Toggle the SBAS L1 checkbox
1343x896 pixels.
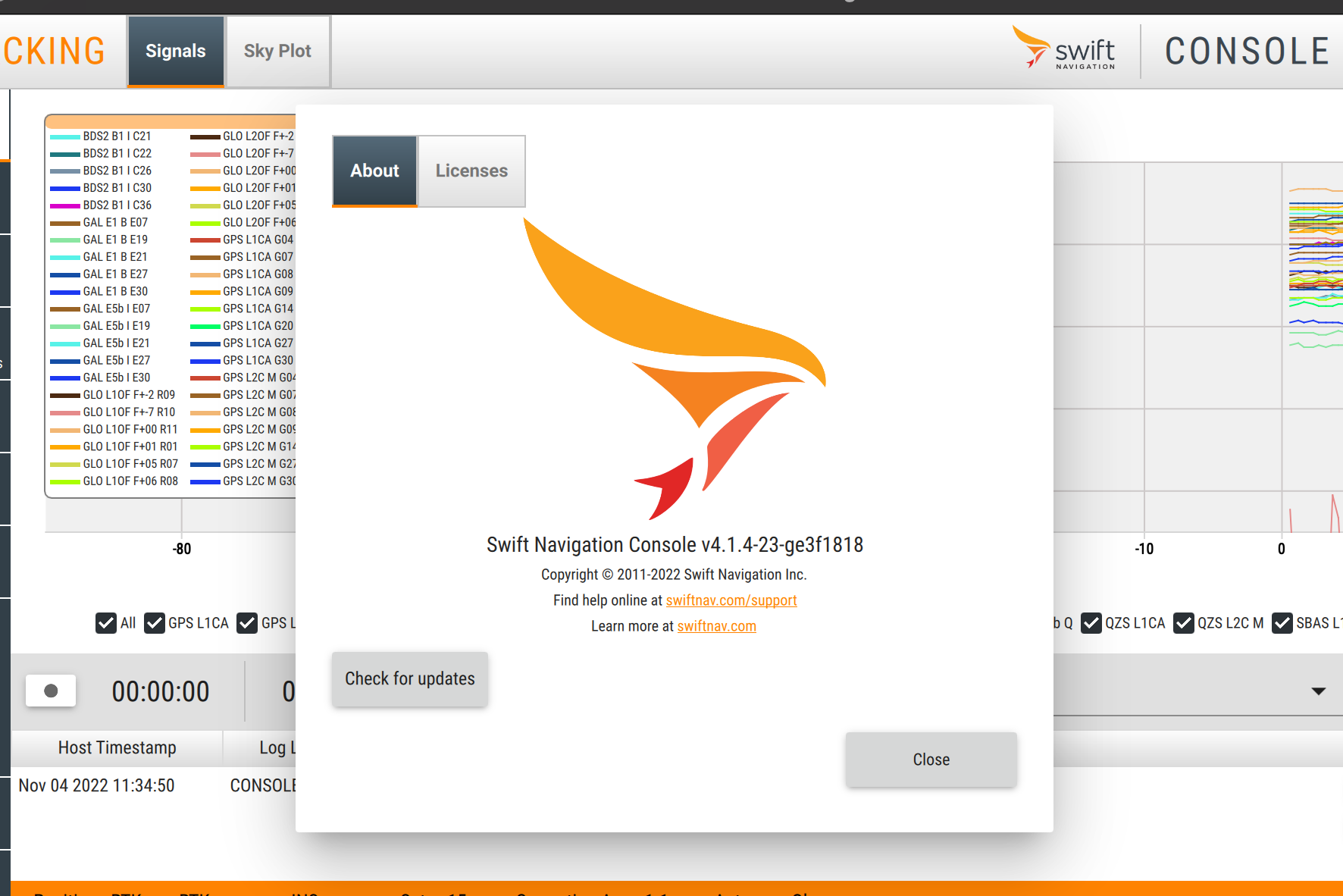[1282, 623]
